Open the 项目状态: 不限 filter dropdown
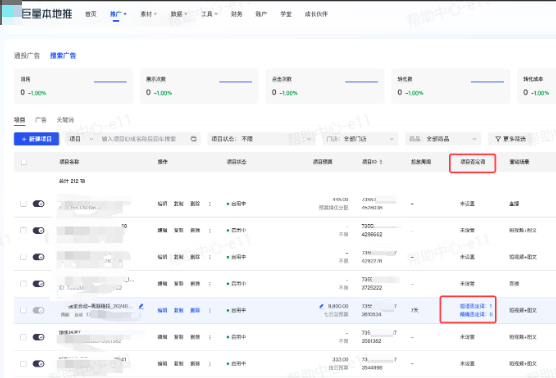The image size is (556, 378). [x=262, y=139]
